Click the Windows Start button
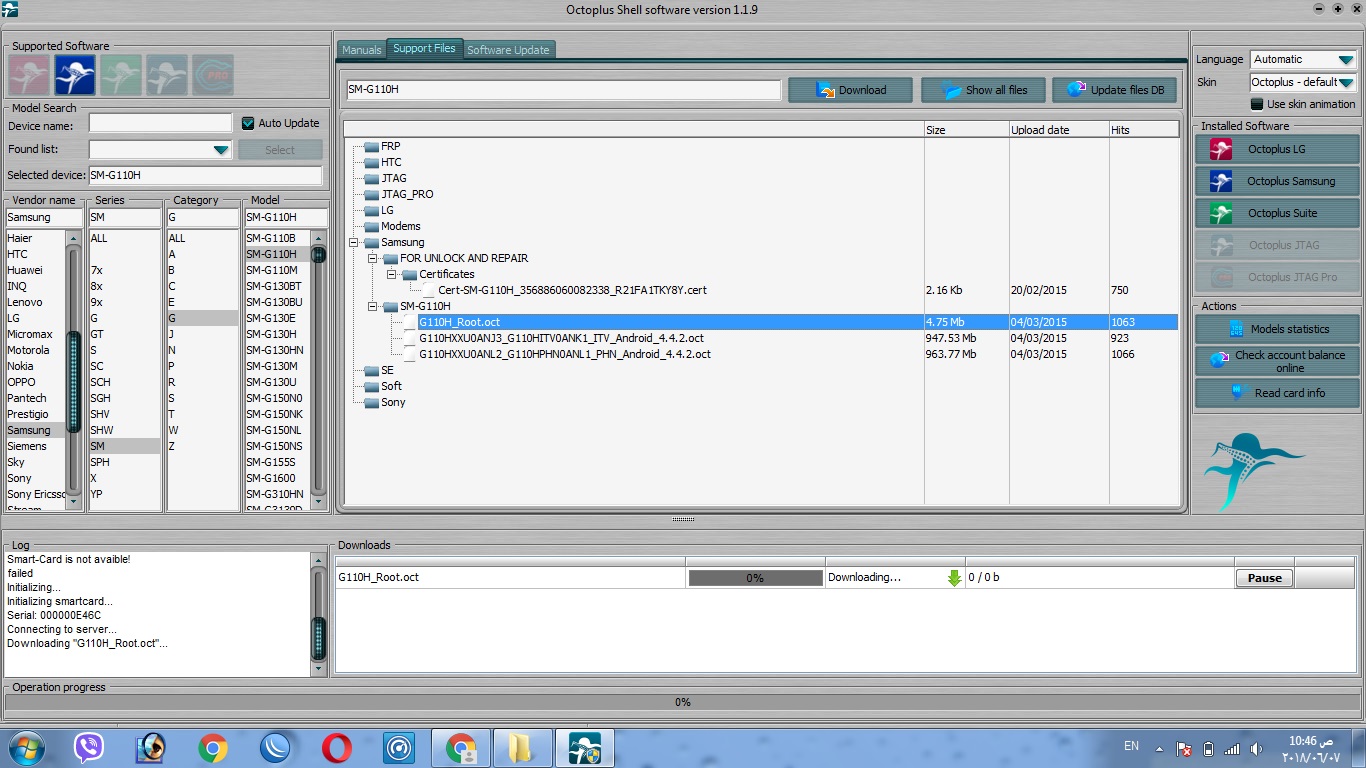Viewport: 1366px width, 768px height. 26,747
